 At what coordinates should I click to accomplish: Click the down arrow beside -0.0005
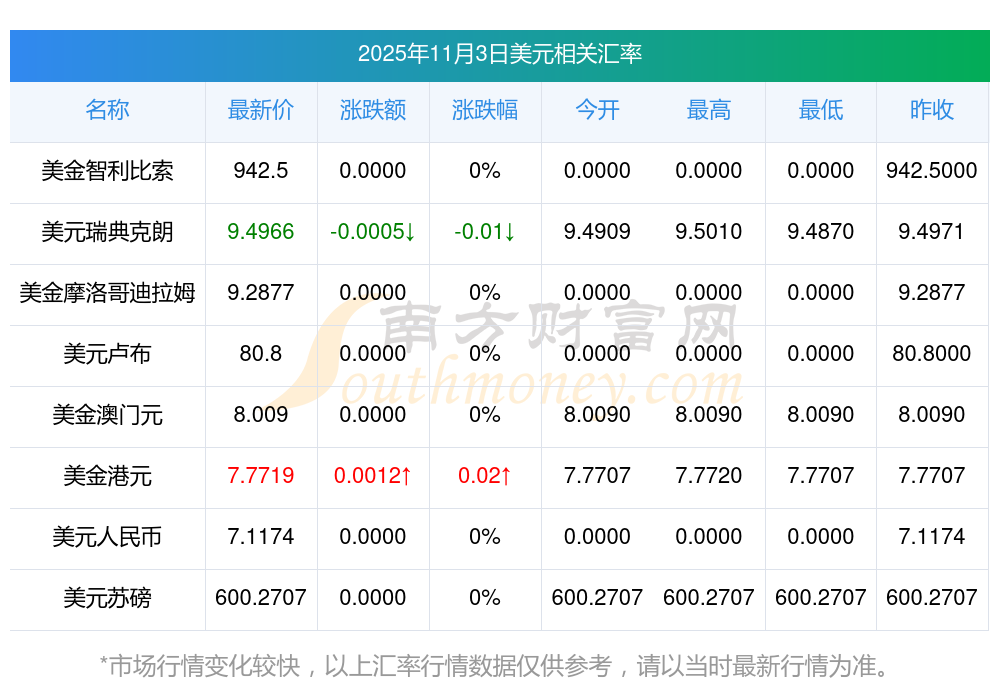click(x=410, y=233)
